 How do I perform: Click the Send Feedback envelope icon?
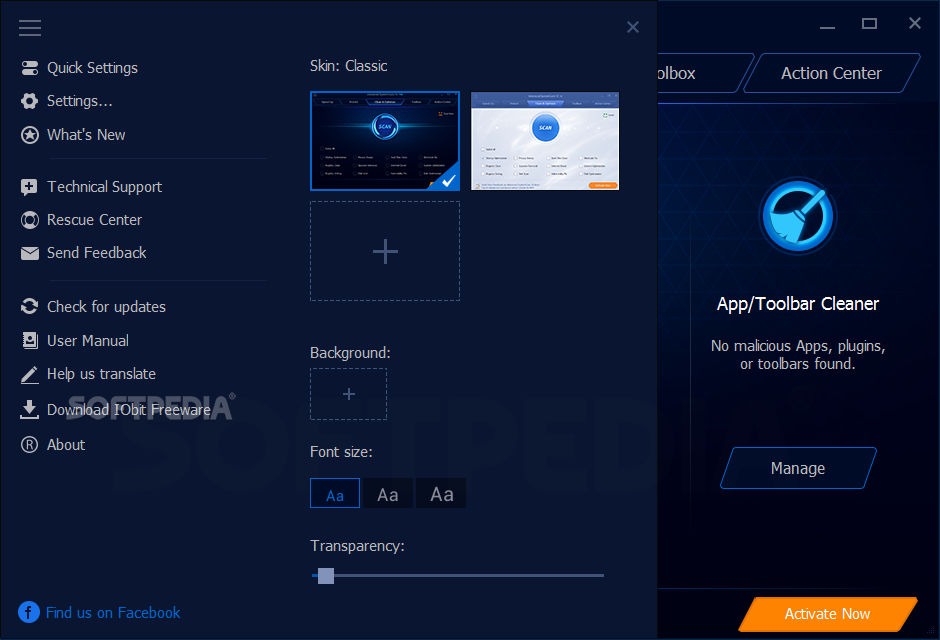pyautogui.click(x=29, y=253)
